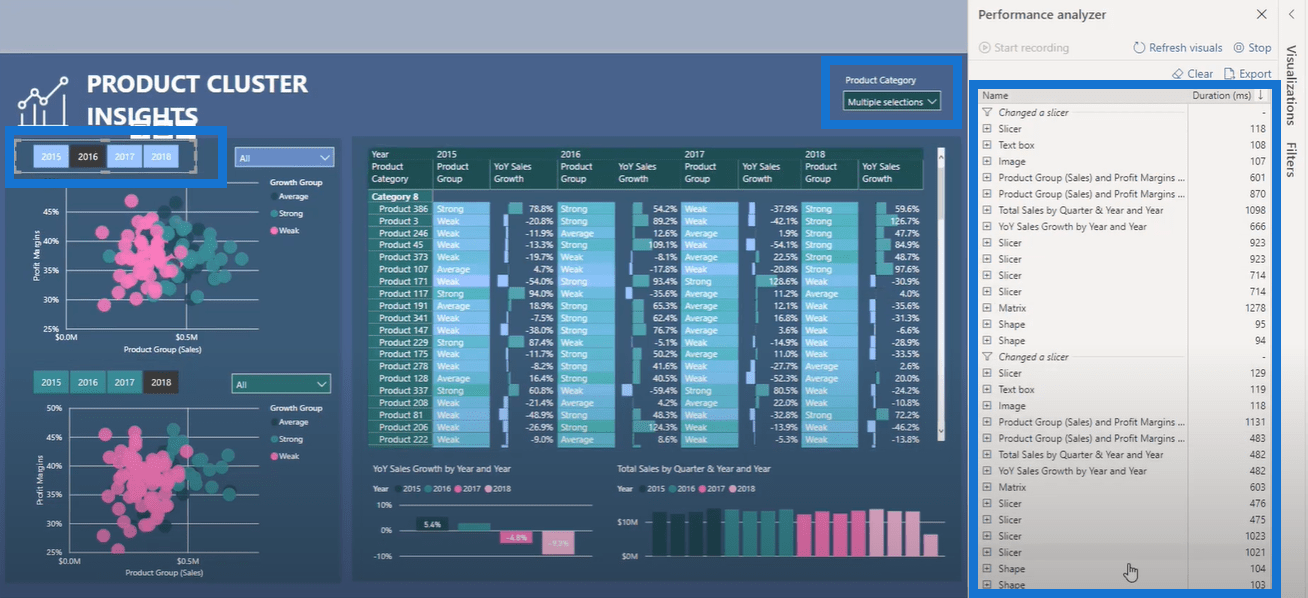Open the Filters pane tab
The height and width of the screenshot is (598, 1308).
[1291, 159]
